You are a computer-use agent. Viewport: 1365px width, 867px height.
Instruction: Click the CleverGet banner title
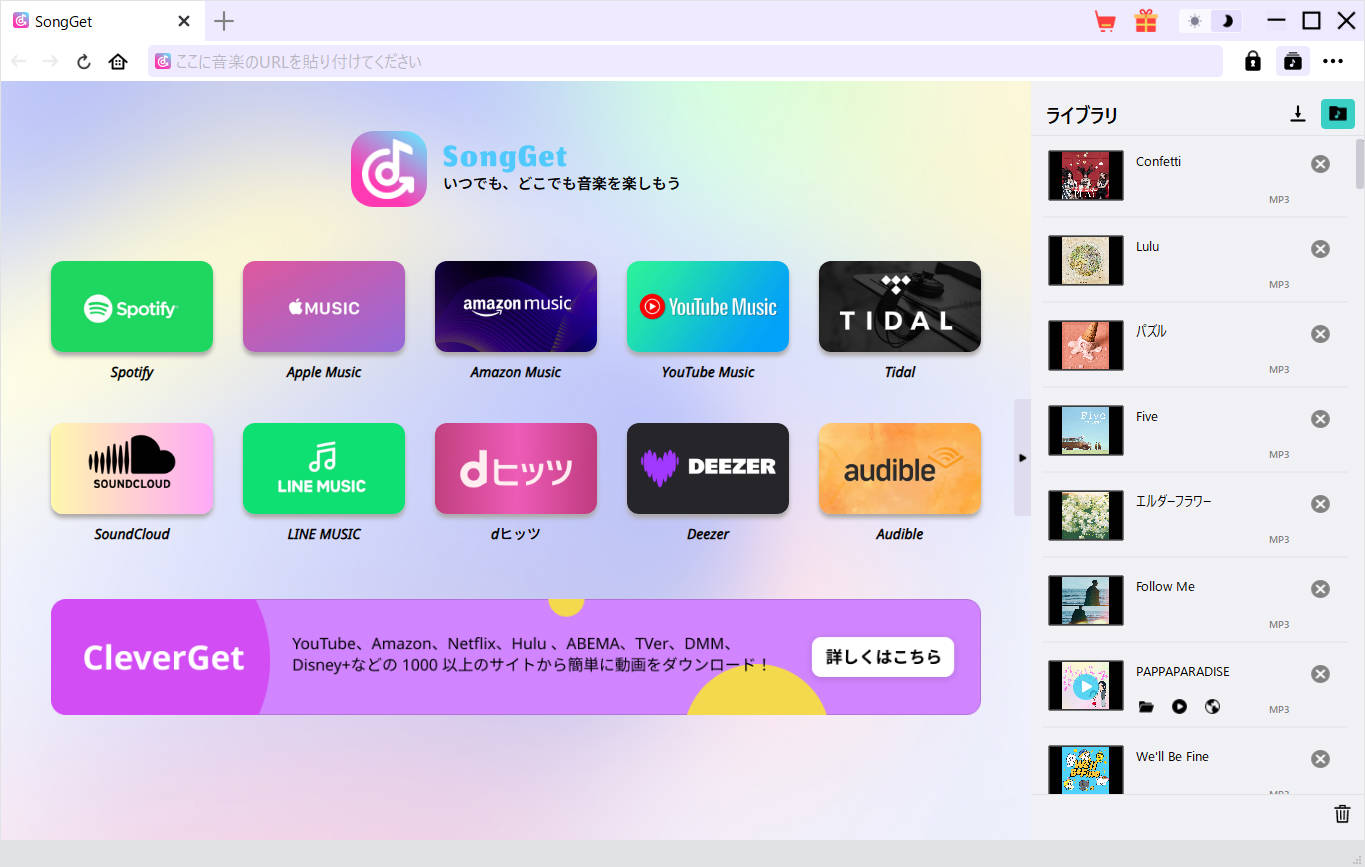click(x=164, y=657)
